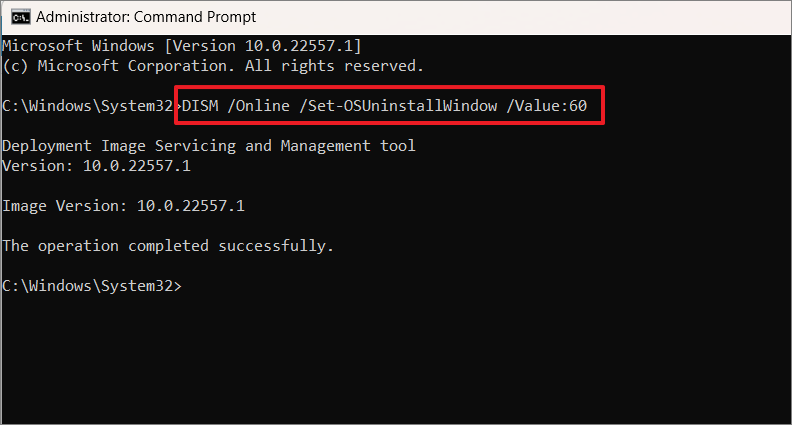This screenshot has width=792, height=425.
Task: Click the /Value:60 argument
Action: click(x=547, y=106)
